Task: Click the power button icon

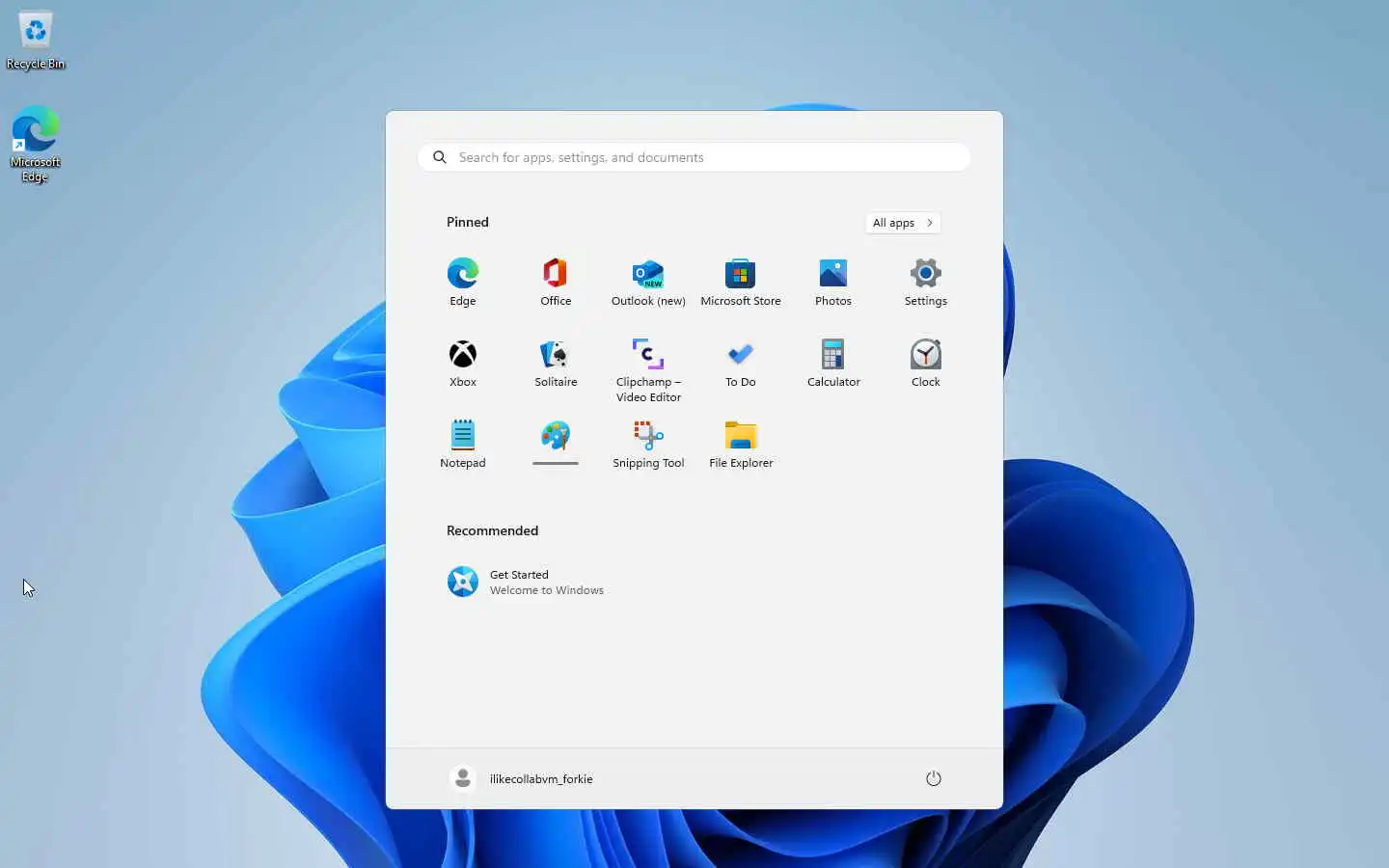Action: tap(934, 778)
